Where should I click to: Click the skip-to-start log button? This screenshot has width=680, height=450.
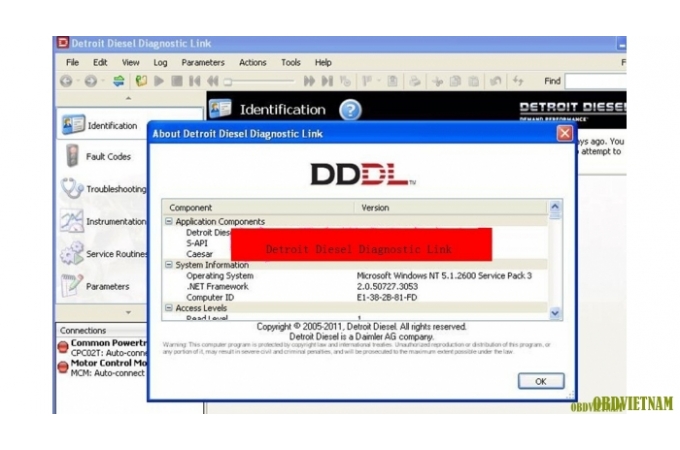(195, 81)
